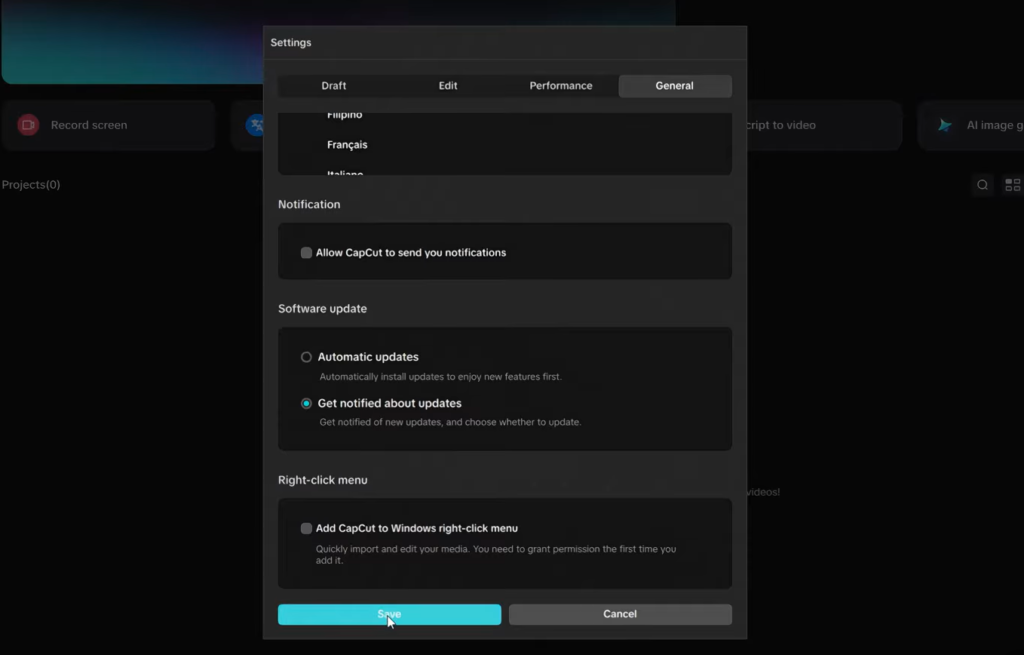This screenshot has width=1024, height=655.
Task: Choose Français in the language list
Action: click(x=347, y=144)
